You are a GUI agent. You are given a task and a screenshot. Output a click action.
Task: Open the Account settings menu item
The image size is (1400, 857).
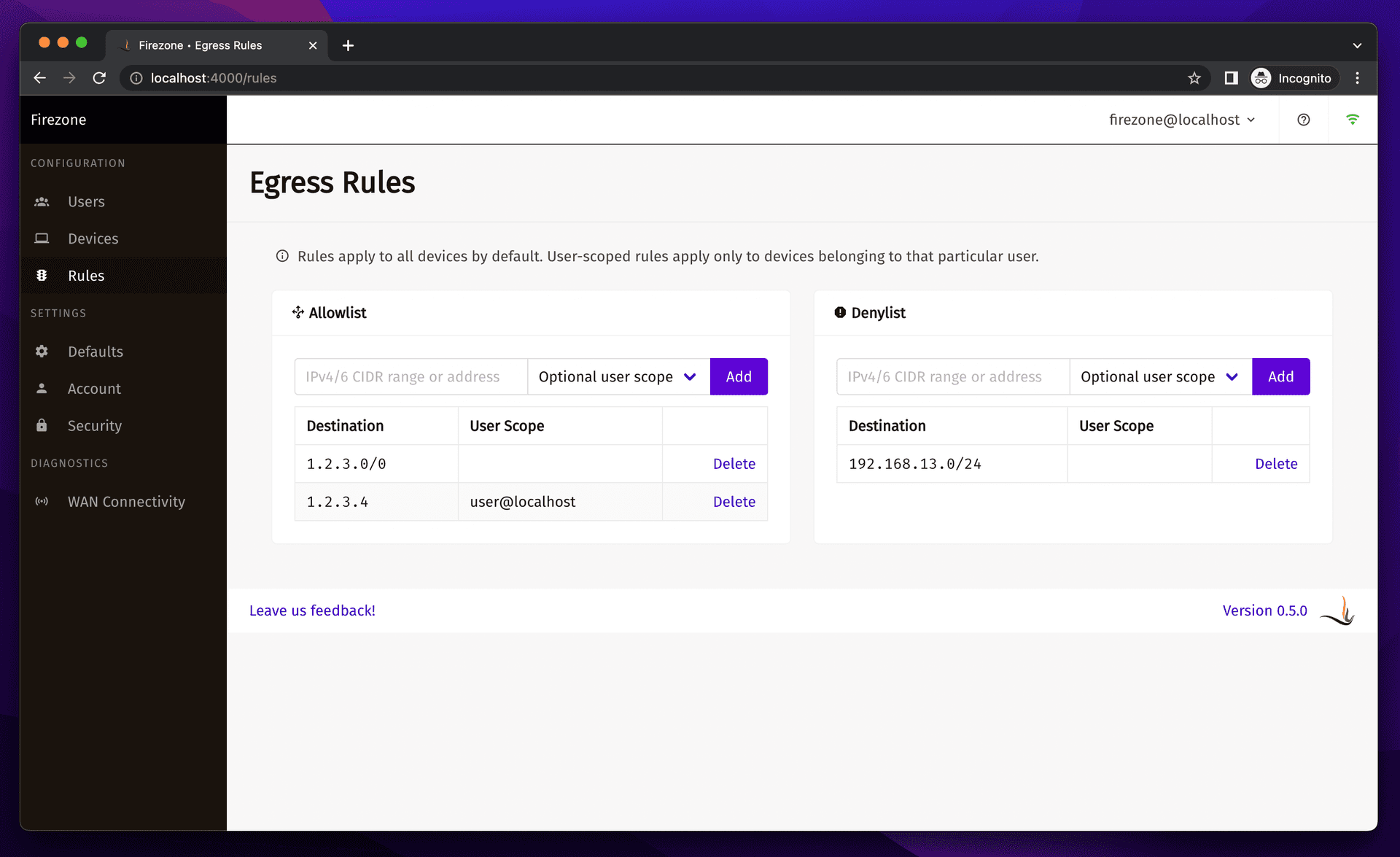(x=94, y=389)
